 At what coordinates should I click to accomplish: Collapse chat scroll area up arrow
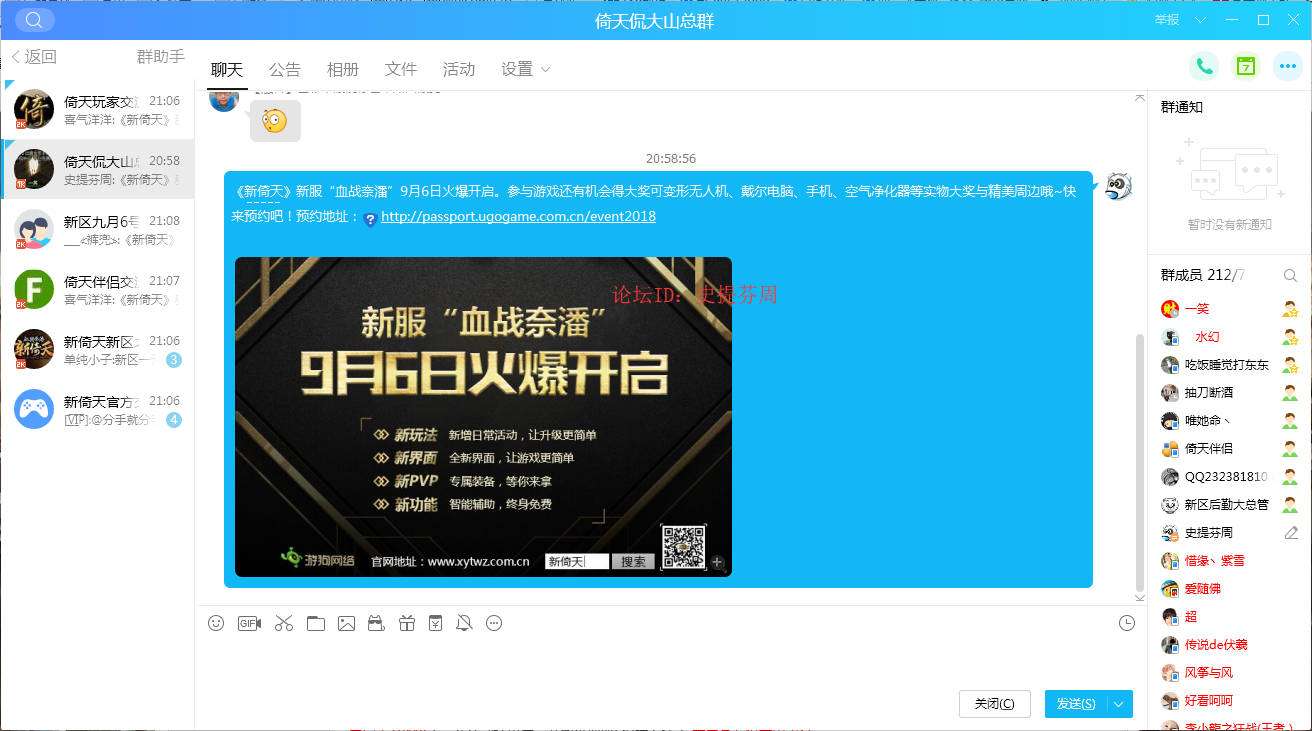(1139, 98)
